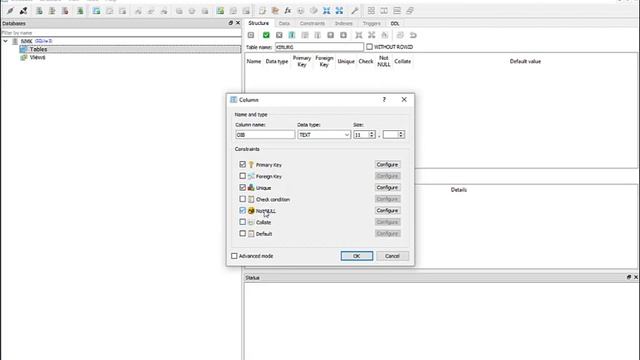Open the Constraints tab

coord(312,23)
